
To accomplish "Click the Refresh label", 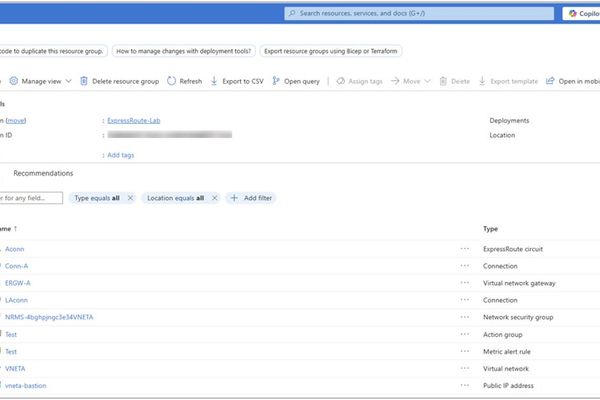I will point(191,81).
